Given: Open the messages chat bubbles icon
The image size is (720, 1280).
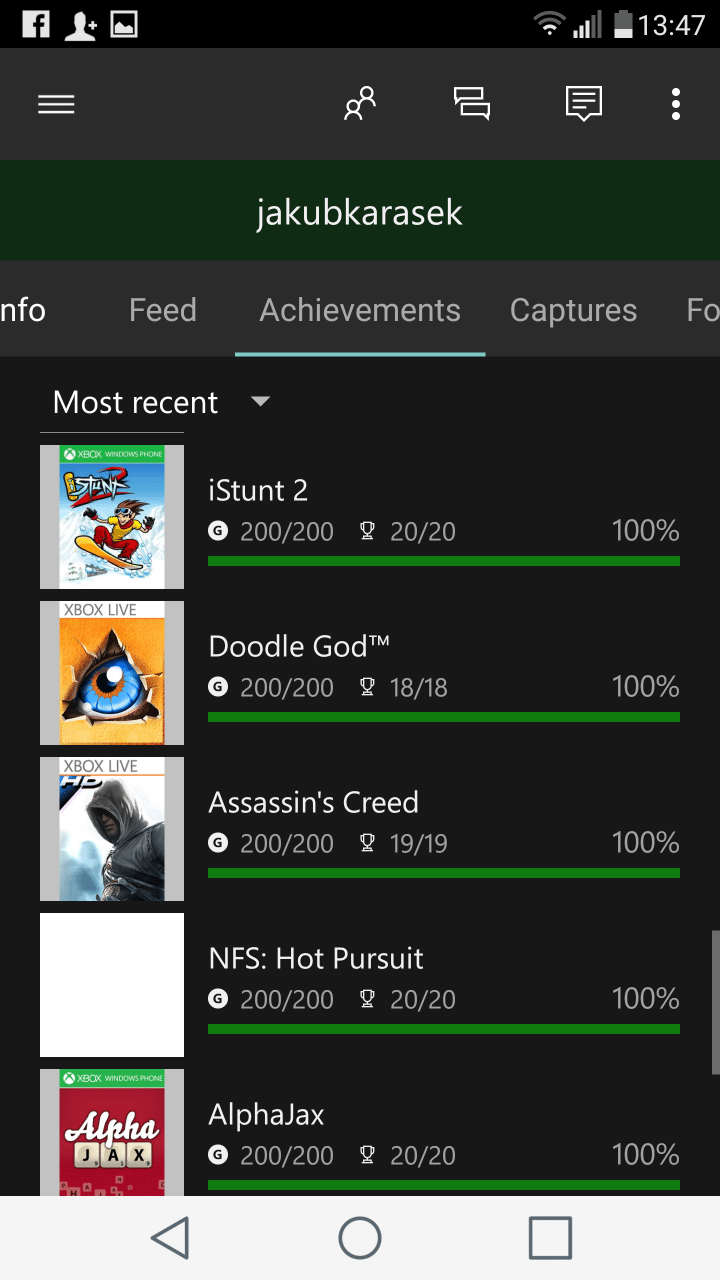Looking at the screenshot, I should click(x=472, y=104).
